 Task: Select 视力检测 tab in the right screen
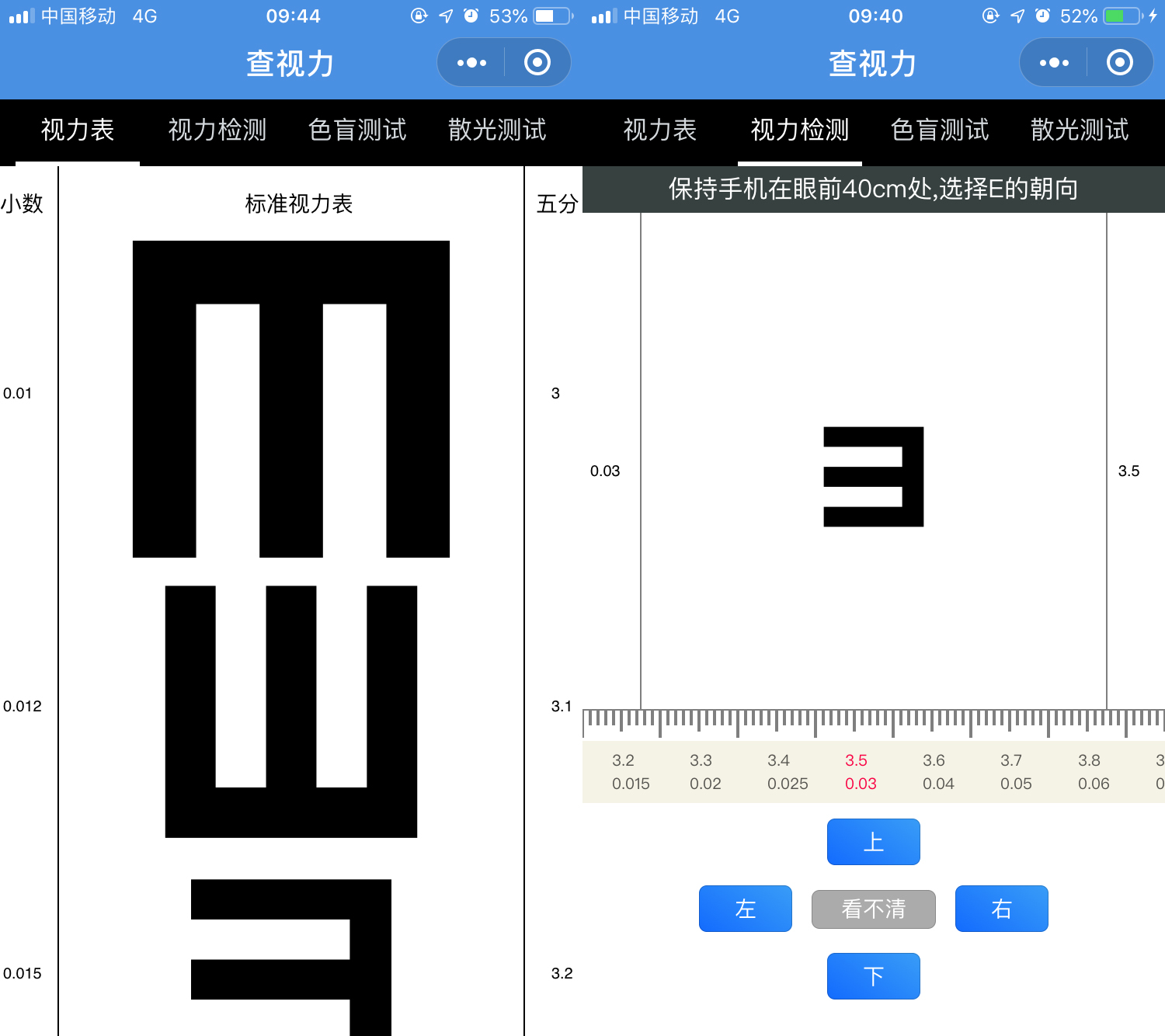pyautogui.click(x=800, y=130)
